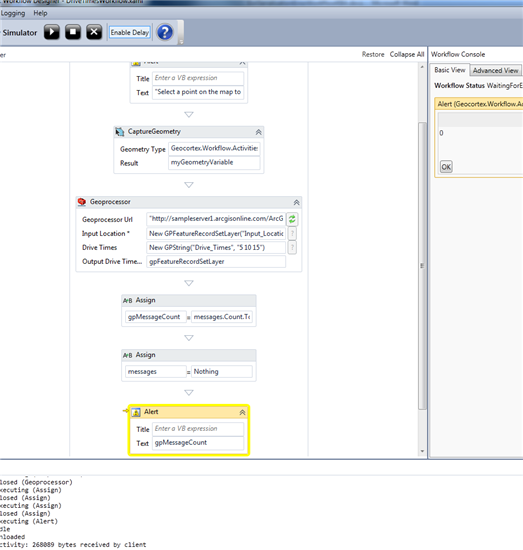Toggle Enable Delay option
Viewport: 523px width, 550px height.
tap(130, 33)
